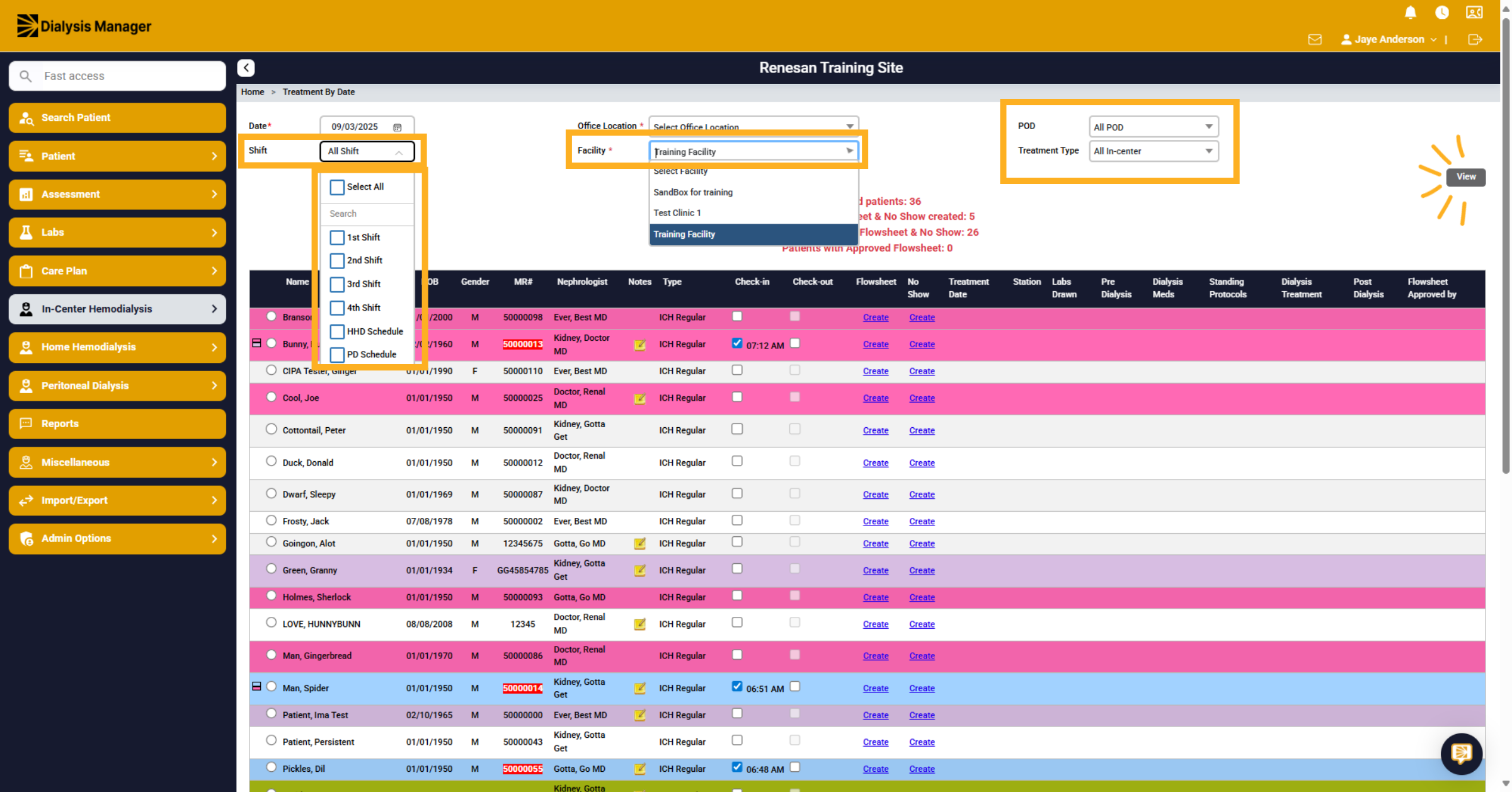Screen dimensions: 1512x792
Task: Check the check-in box for Cottontail, Peter
Action: (x=737, y=429)
